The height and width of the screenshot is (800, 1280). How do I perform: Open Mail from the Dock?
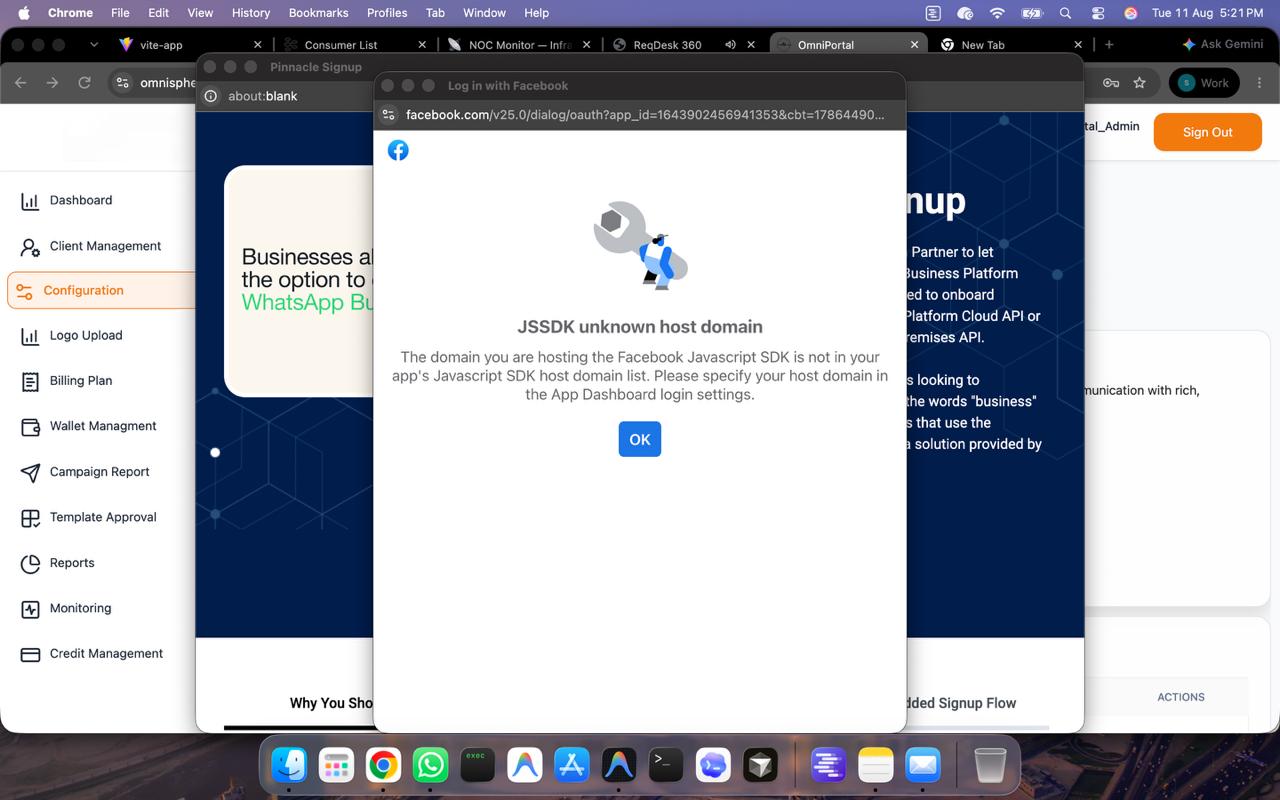click(922, 765)
